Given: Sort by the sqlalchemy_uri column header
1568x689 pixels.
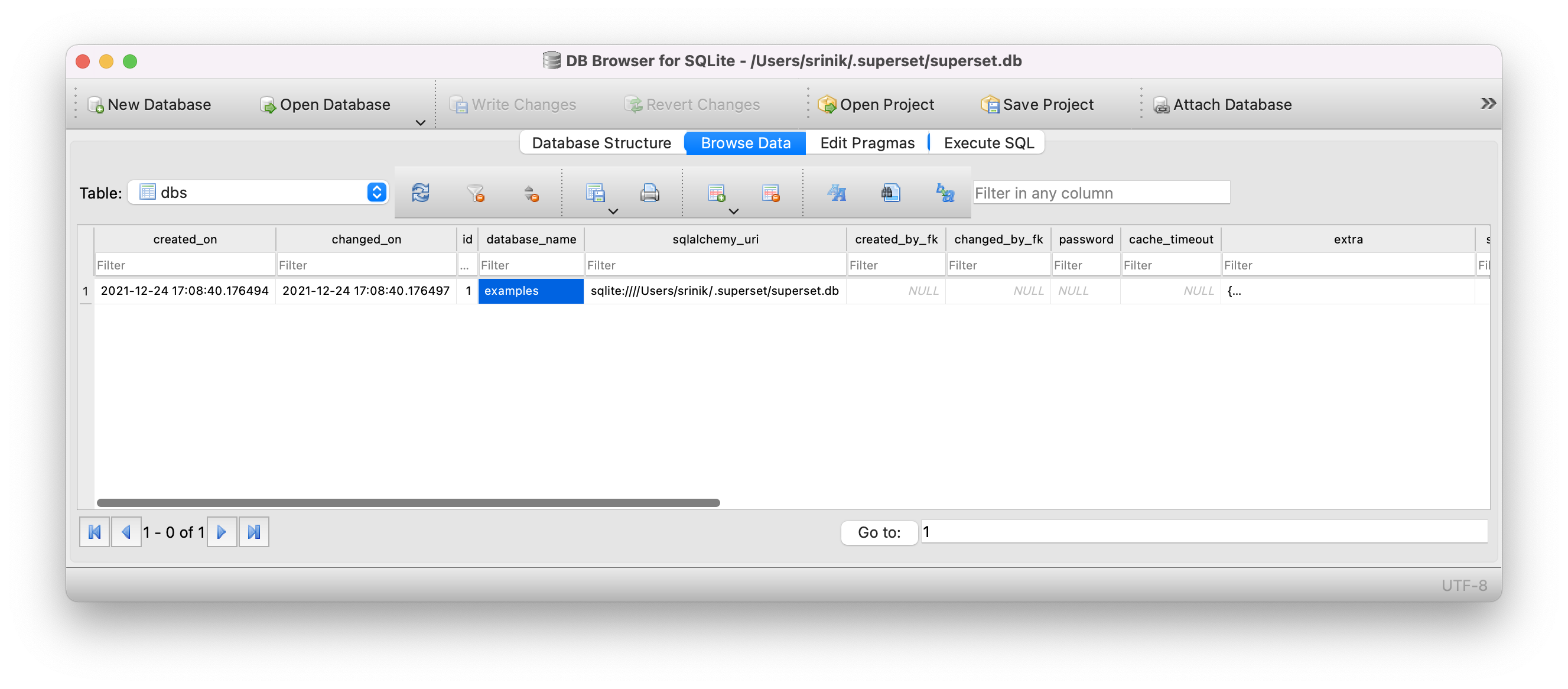Looking at the screenshot, I should pos(715,239).
